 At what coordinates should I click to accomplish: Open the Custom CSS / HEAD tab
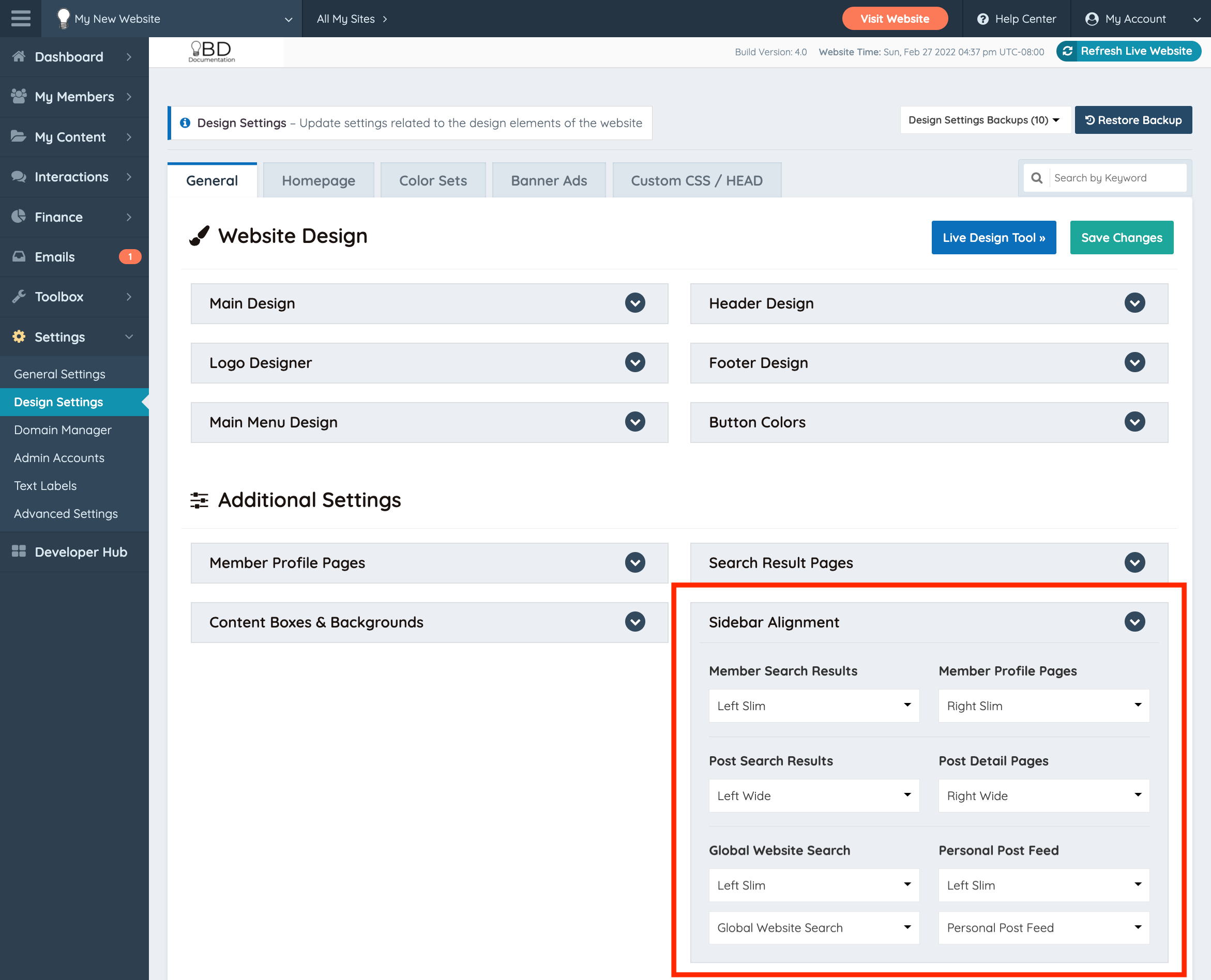click(x=697, y=180)
